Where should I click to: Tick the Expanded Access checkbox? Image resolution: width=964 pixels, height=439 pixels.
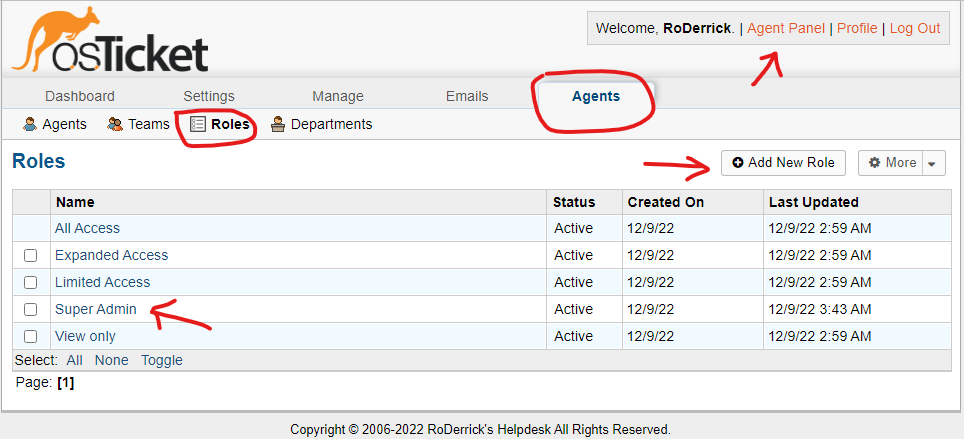[30, 255]
